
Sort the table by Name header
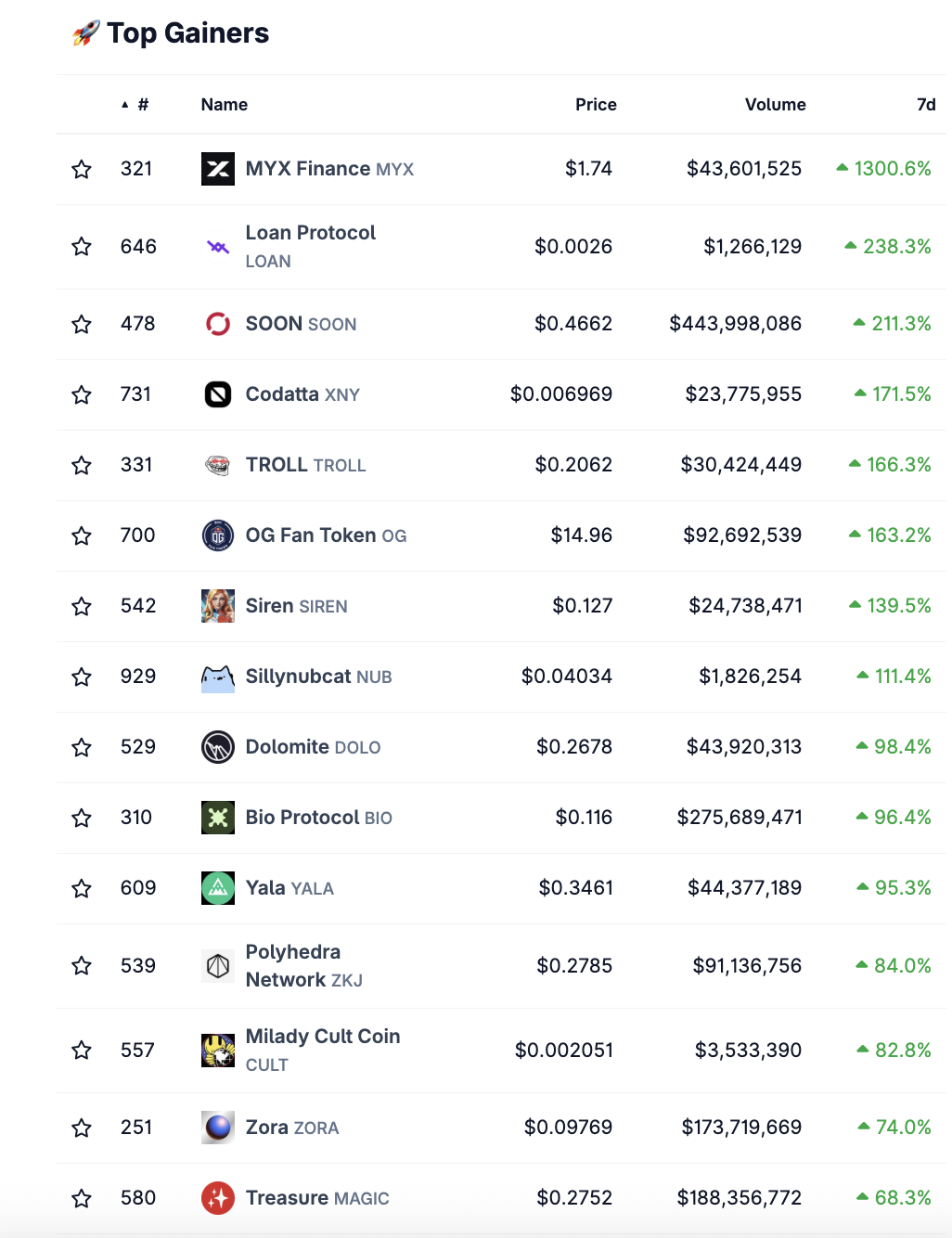click(225, 105)
